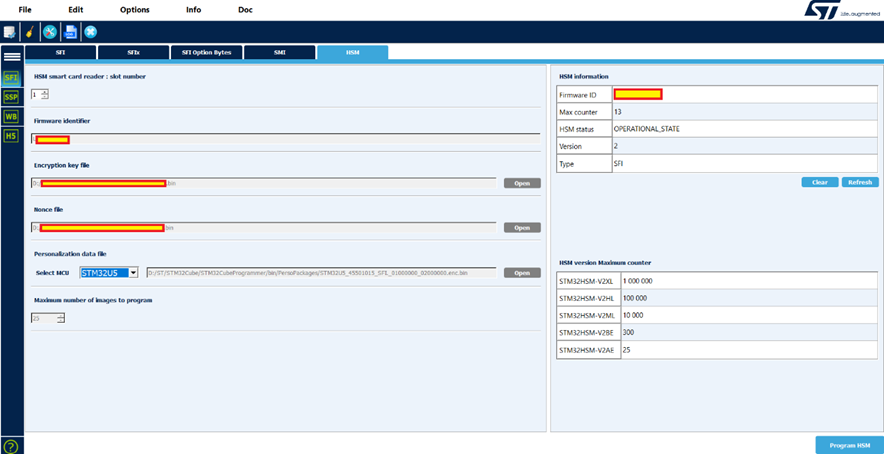Switch to the SMI tab
Screen dimensions: 884x454
tap(279, 52)
